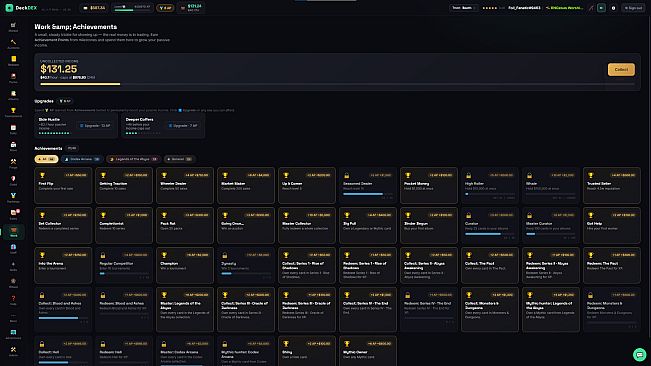This screenshot has width=651, height=366.
Task: Click the uncollected income progress bar
Action: (x=337, y=84)
